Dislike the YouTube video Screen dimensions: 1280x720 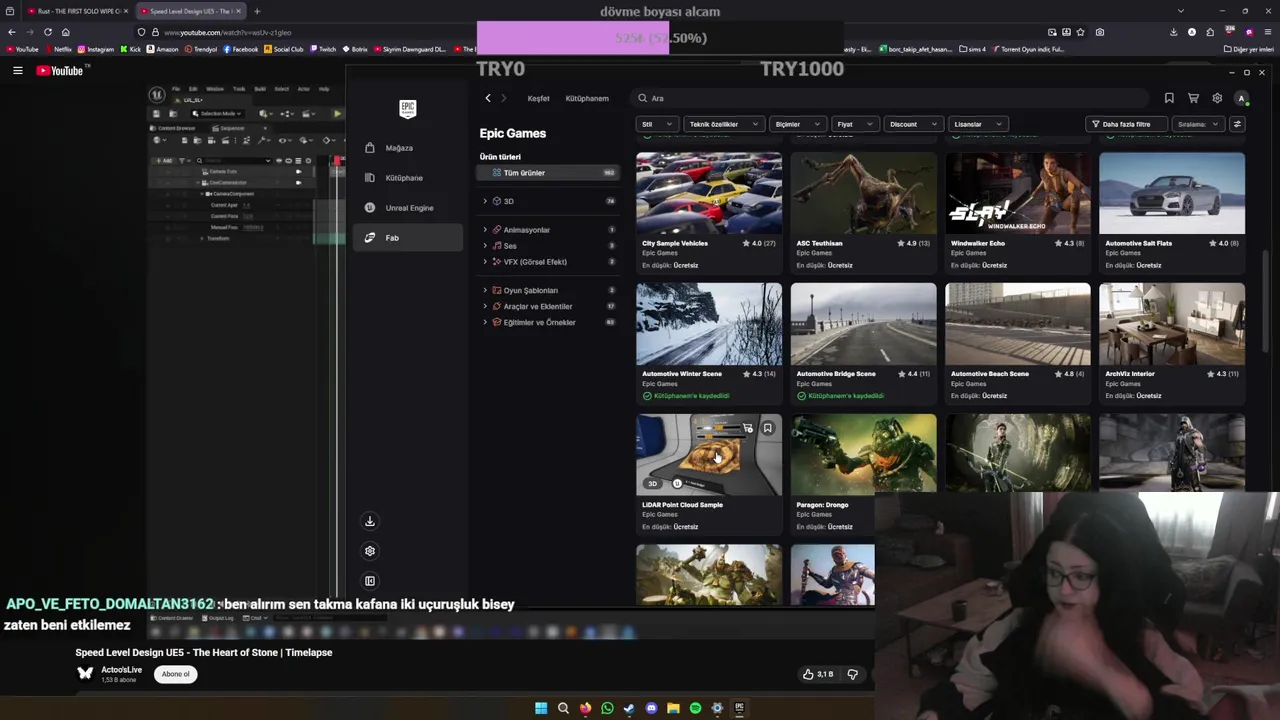(853, 674)
